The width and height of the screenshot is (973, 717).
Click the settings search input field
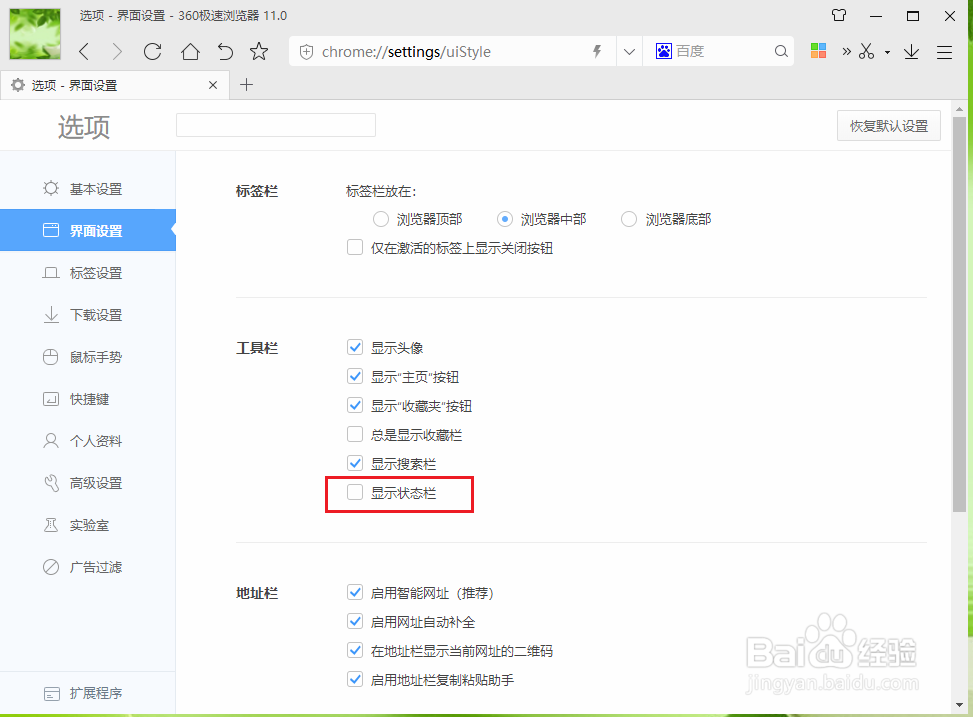click(x=275, y=124)
